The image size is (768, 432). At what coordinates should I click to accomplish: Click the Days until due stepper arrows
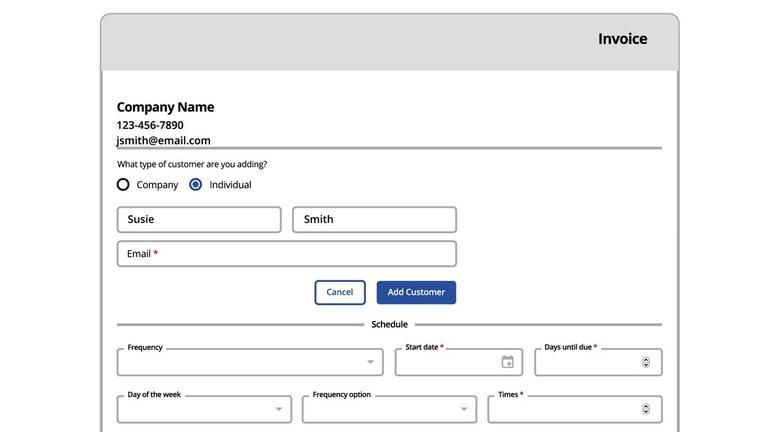point(646,362)
